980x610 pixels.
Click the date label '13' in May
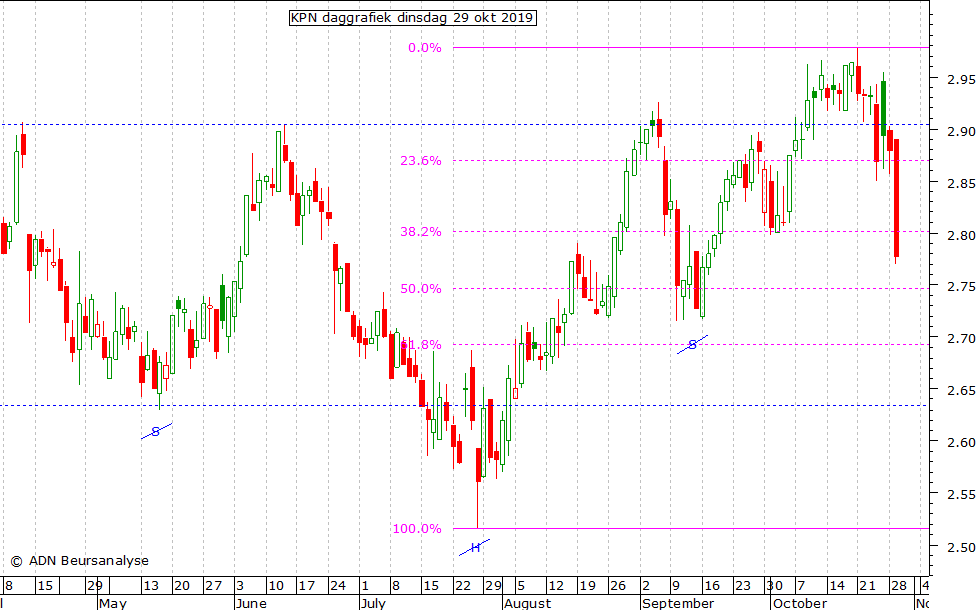tap(151, 586)
